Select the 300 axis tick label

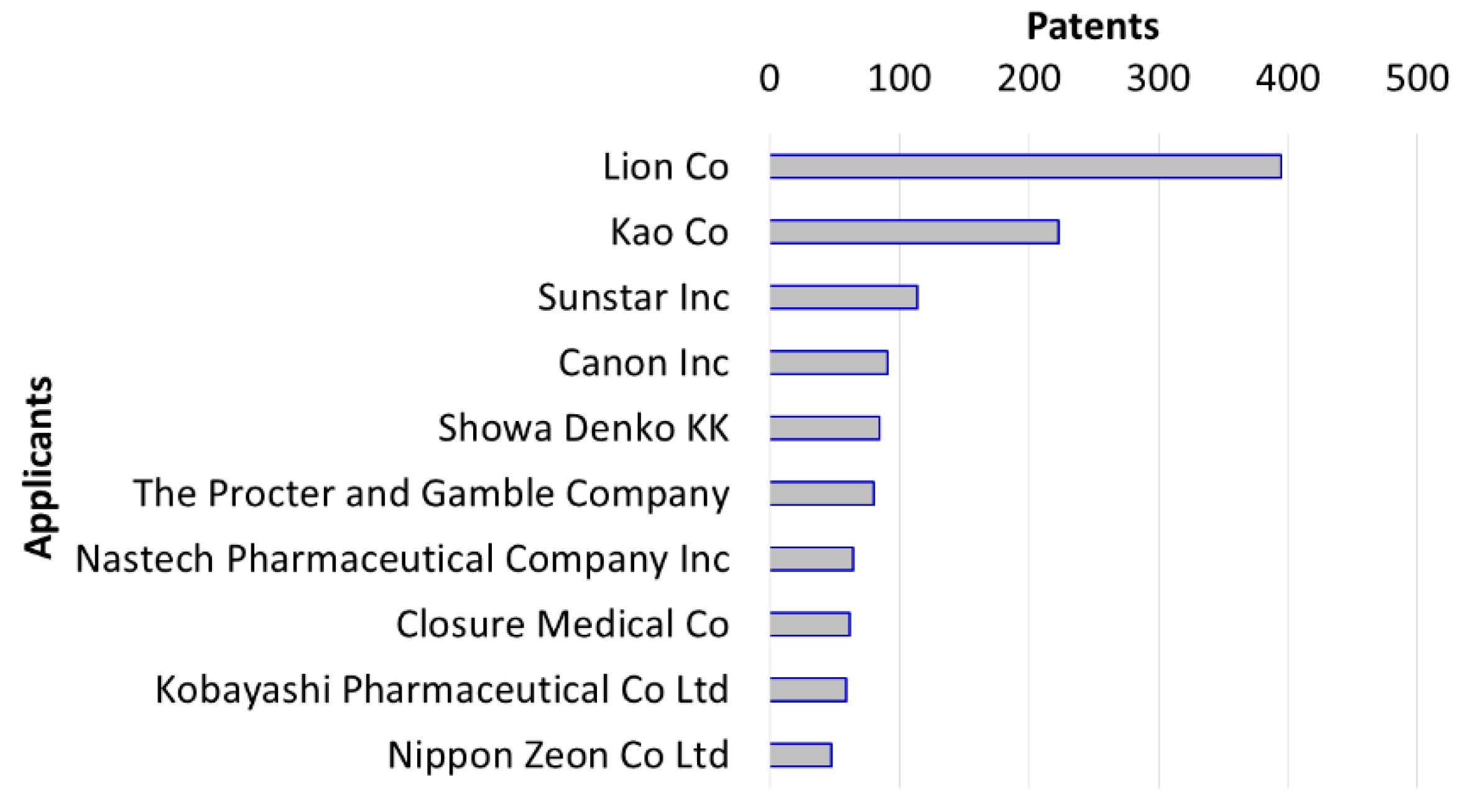(1158, 79)
